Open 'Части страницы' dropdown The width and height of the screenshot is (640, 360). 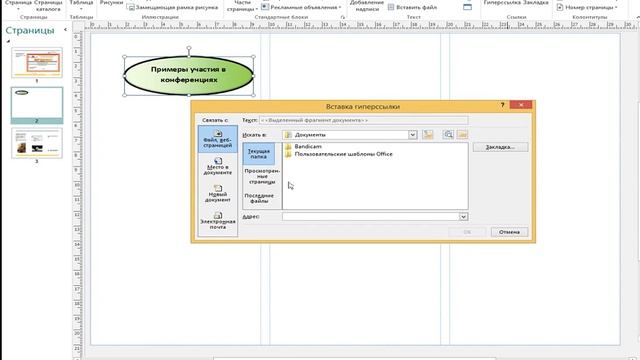coord(242,6)
